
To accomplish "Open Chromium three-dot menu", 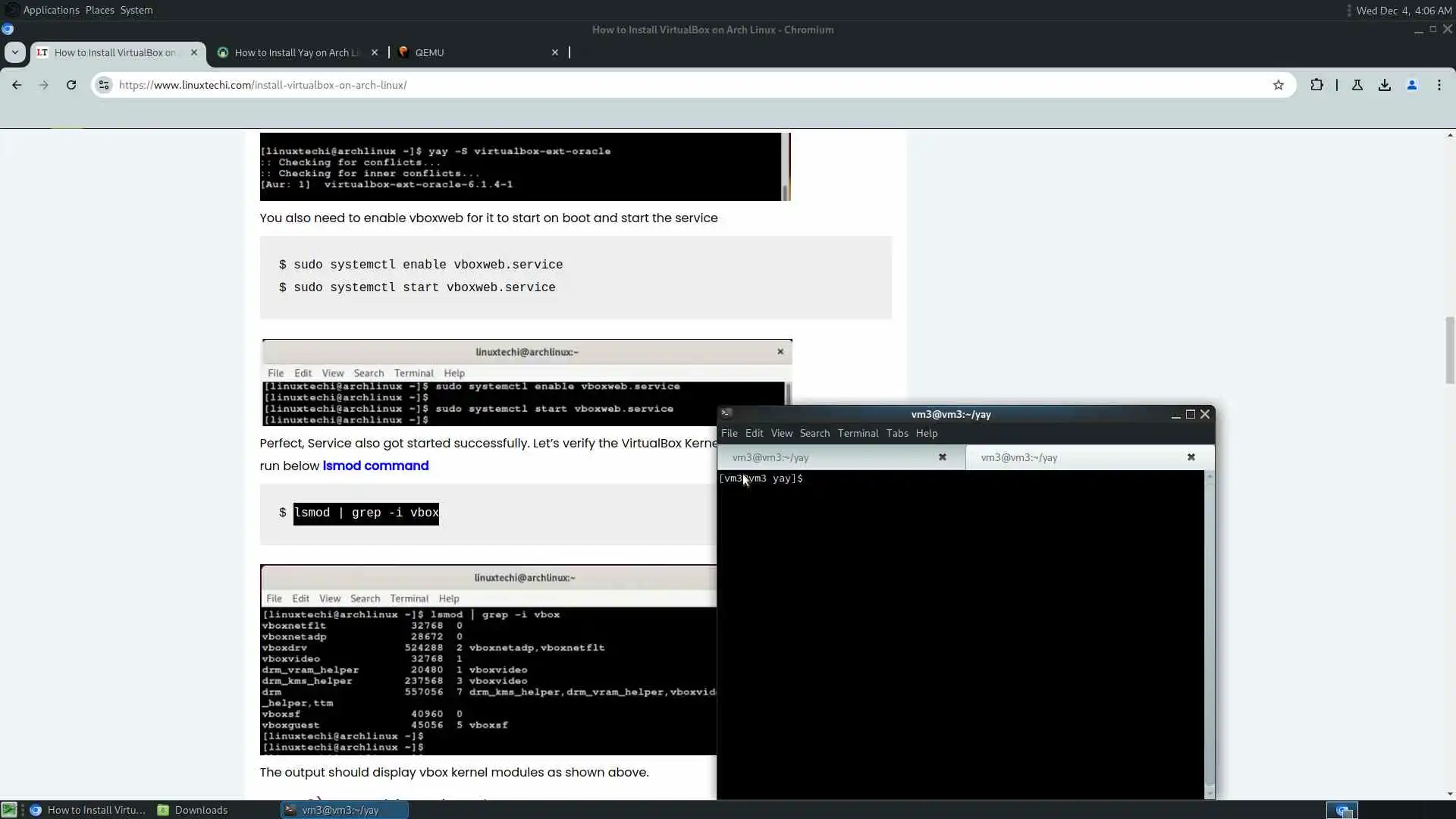I will [1439, 85].
